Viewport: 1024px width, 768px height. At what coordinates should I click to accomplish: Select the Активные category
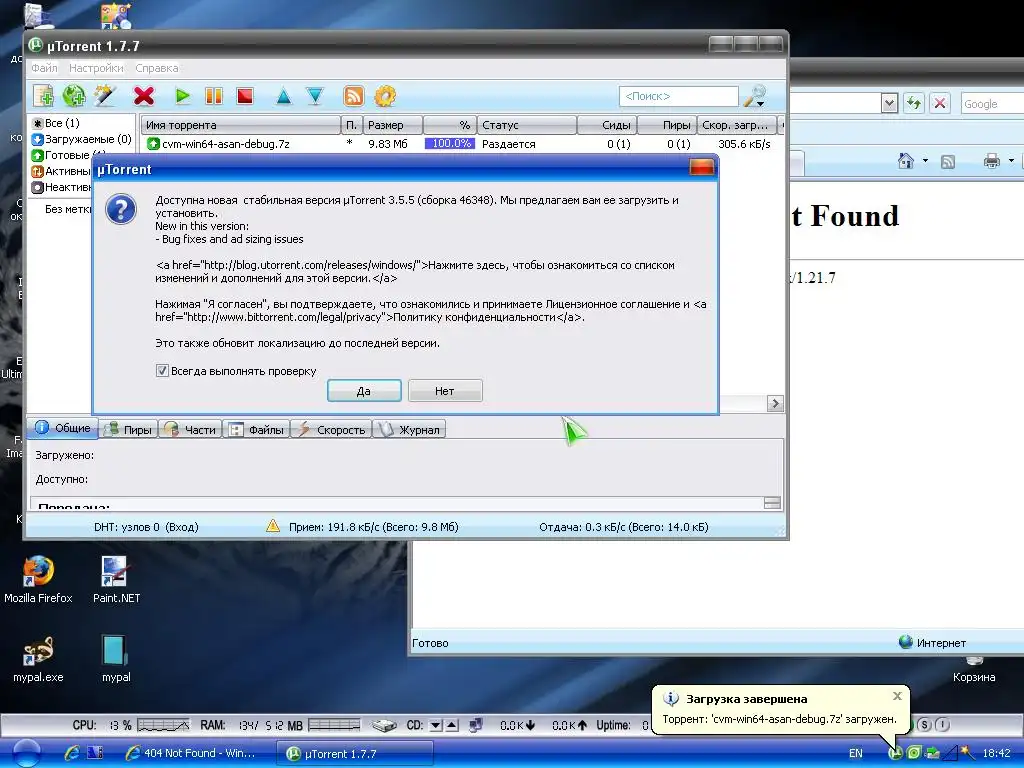pyautogui.click(x=61, y=171)
